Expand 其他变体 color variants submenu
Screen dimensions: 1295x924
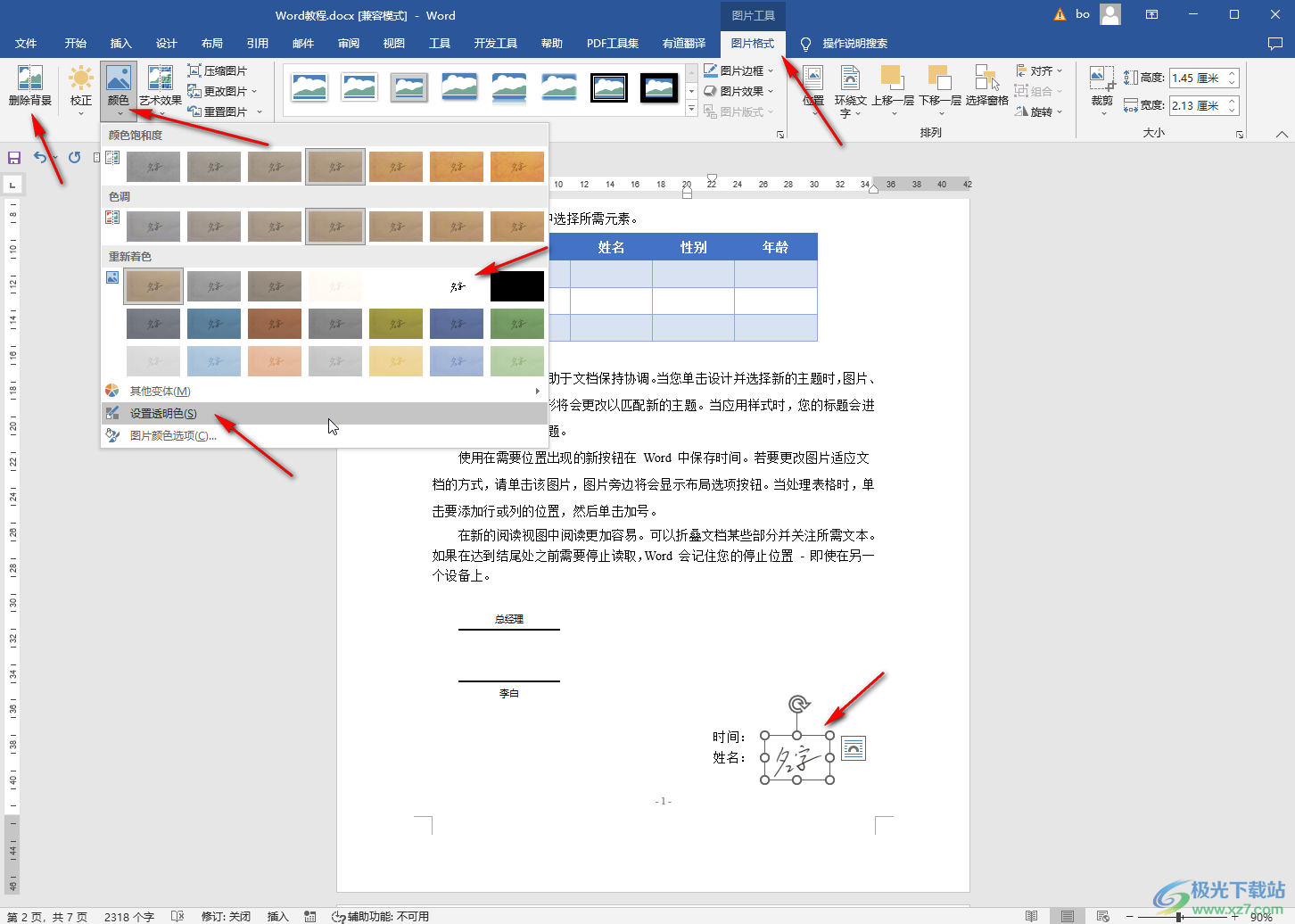(162, 391)
